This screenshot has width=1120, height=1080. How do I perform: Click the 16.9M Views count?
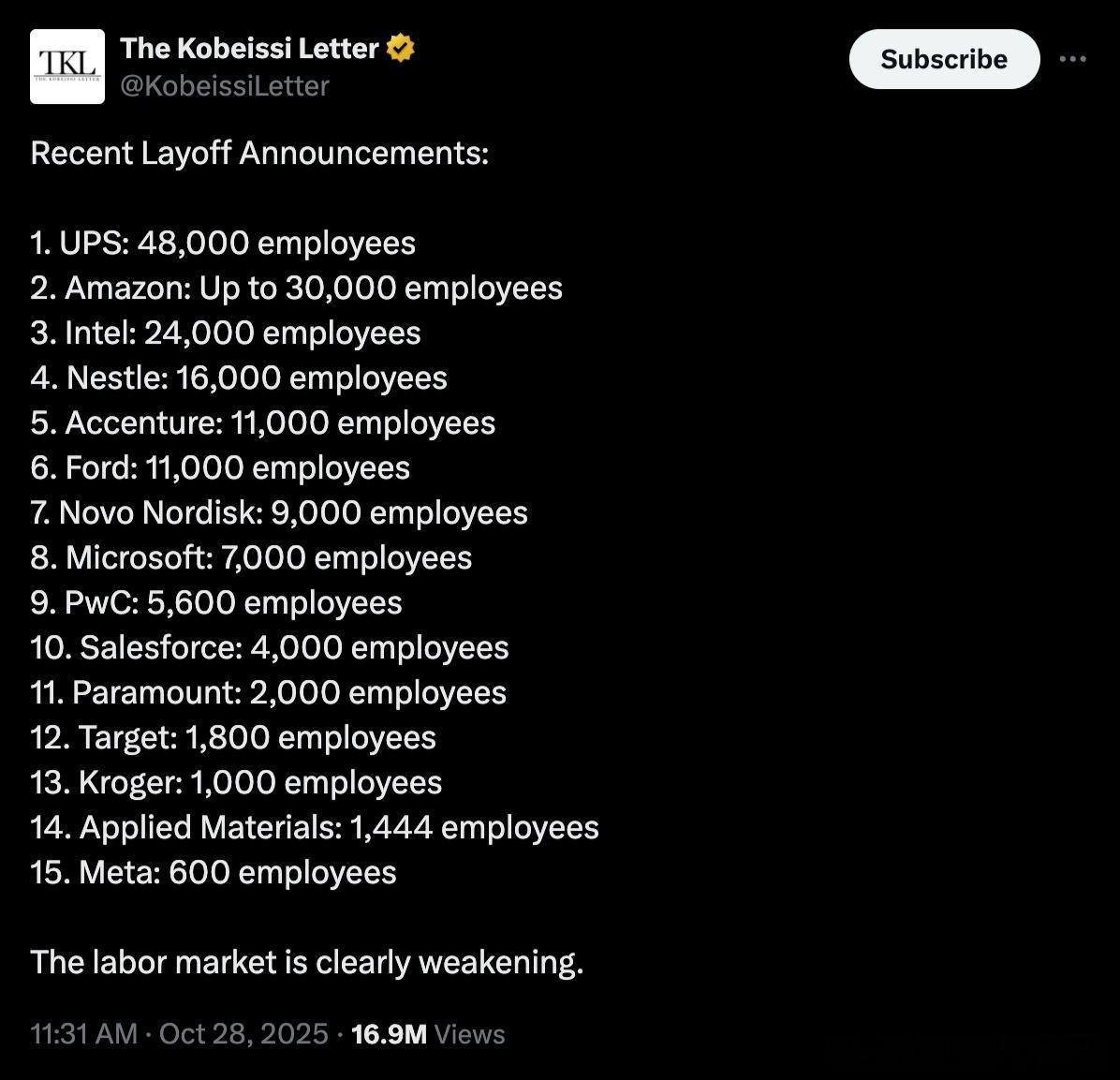428,1034
